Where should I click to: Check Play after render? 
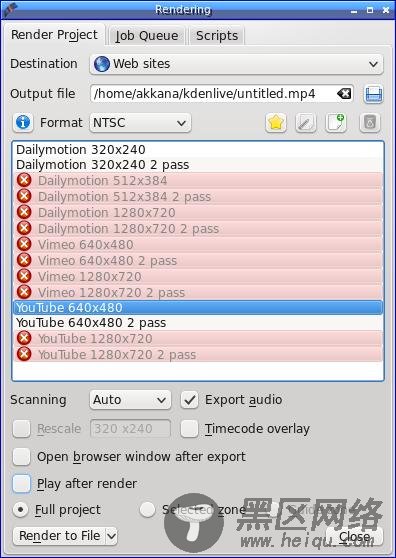[21, 484]
